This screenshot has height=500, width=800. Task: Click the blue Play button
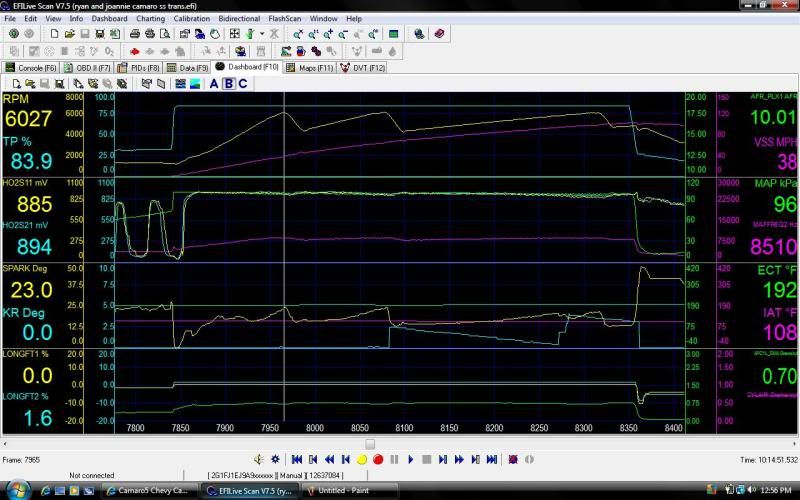tap(410, 459)
